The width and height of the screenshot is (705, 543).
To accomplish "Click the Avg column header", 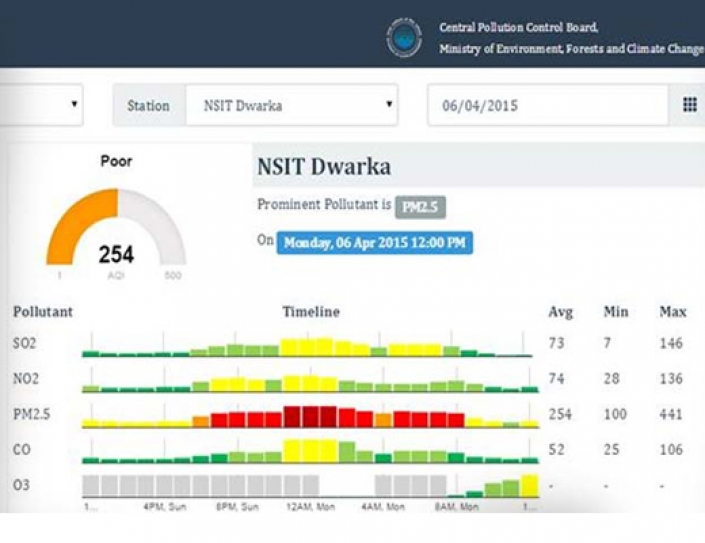I will (560, 312).
